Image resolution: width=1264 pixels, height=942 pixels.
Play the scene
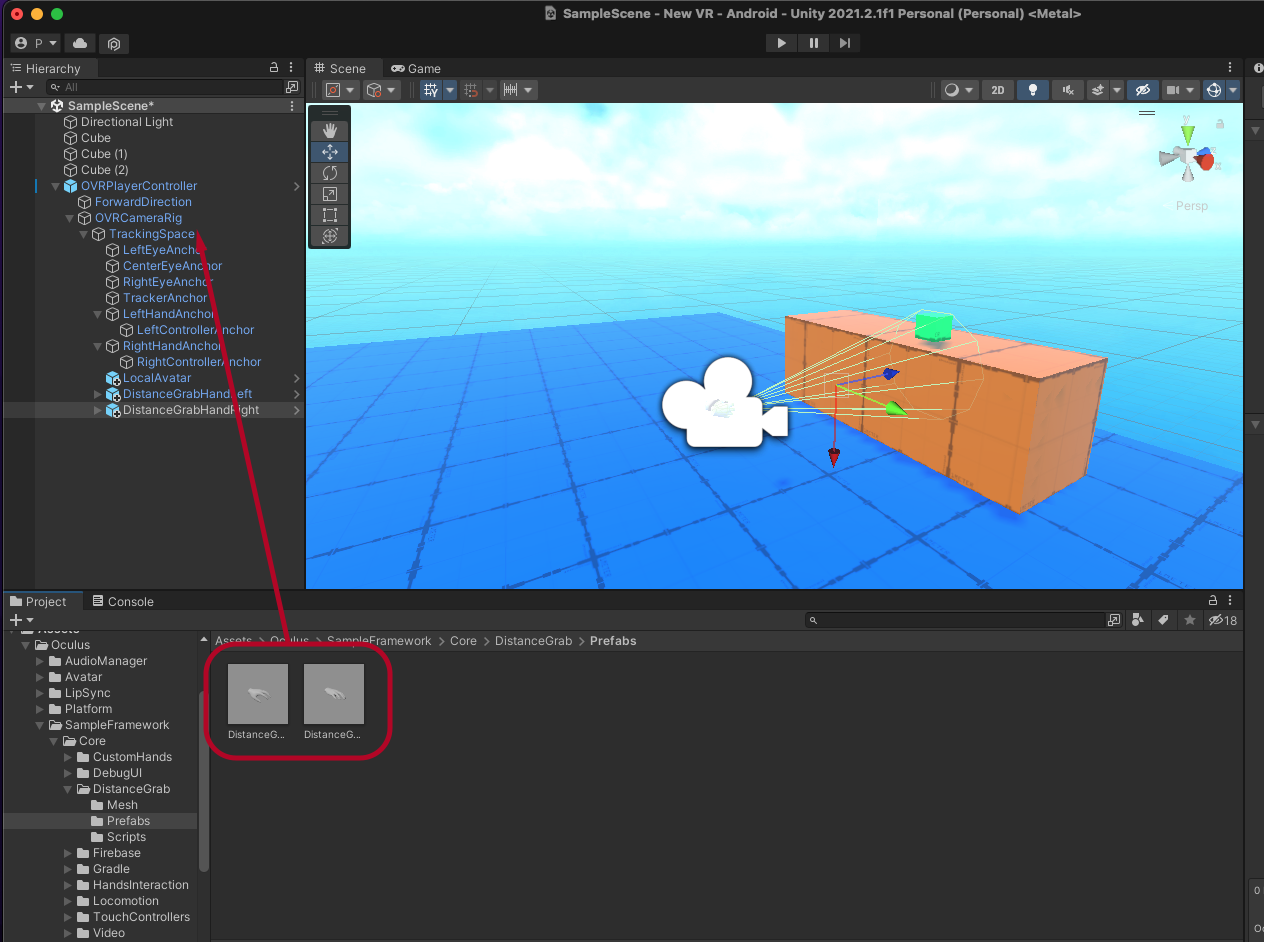[781, 43]
